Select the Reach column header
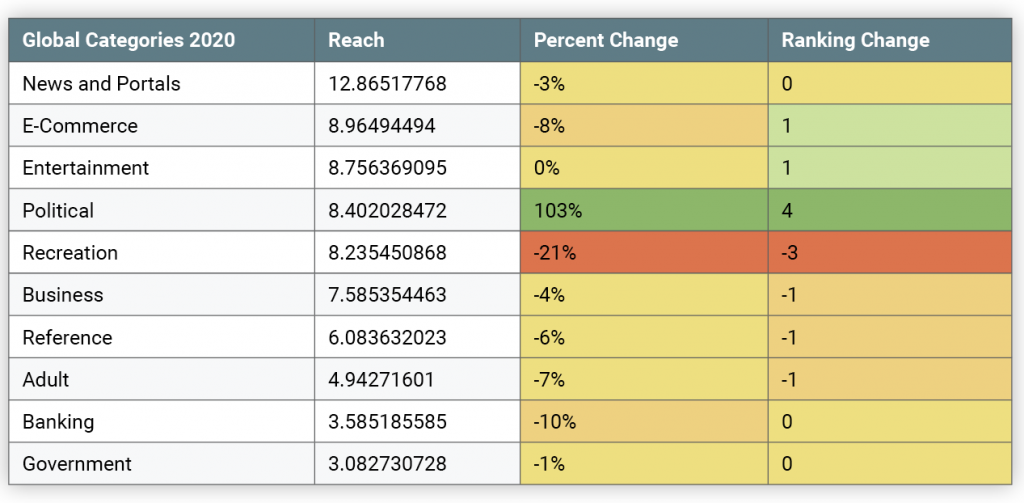The width and height of the screenshot is (1024, 503). tap(356, 41)
